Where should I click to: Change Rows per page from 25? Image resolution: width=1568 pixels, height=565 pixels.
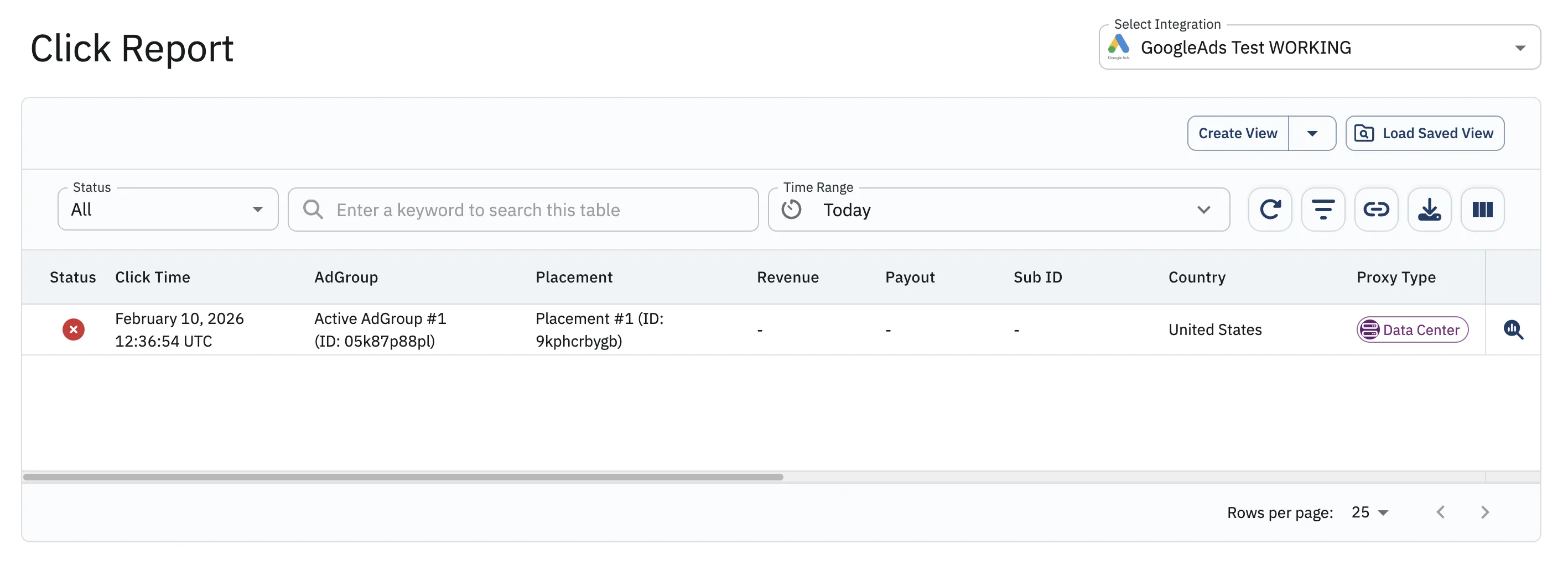point(1368,512)
